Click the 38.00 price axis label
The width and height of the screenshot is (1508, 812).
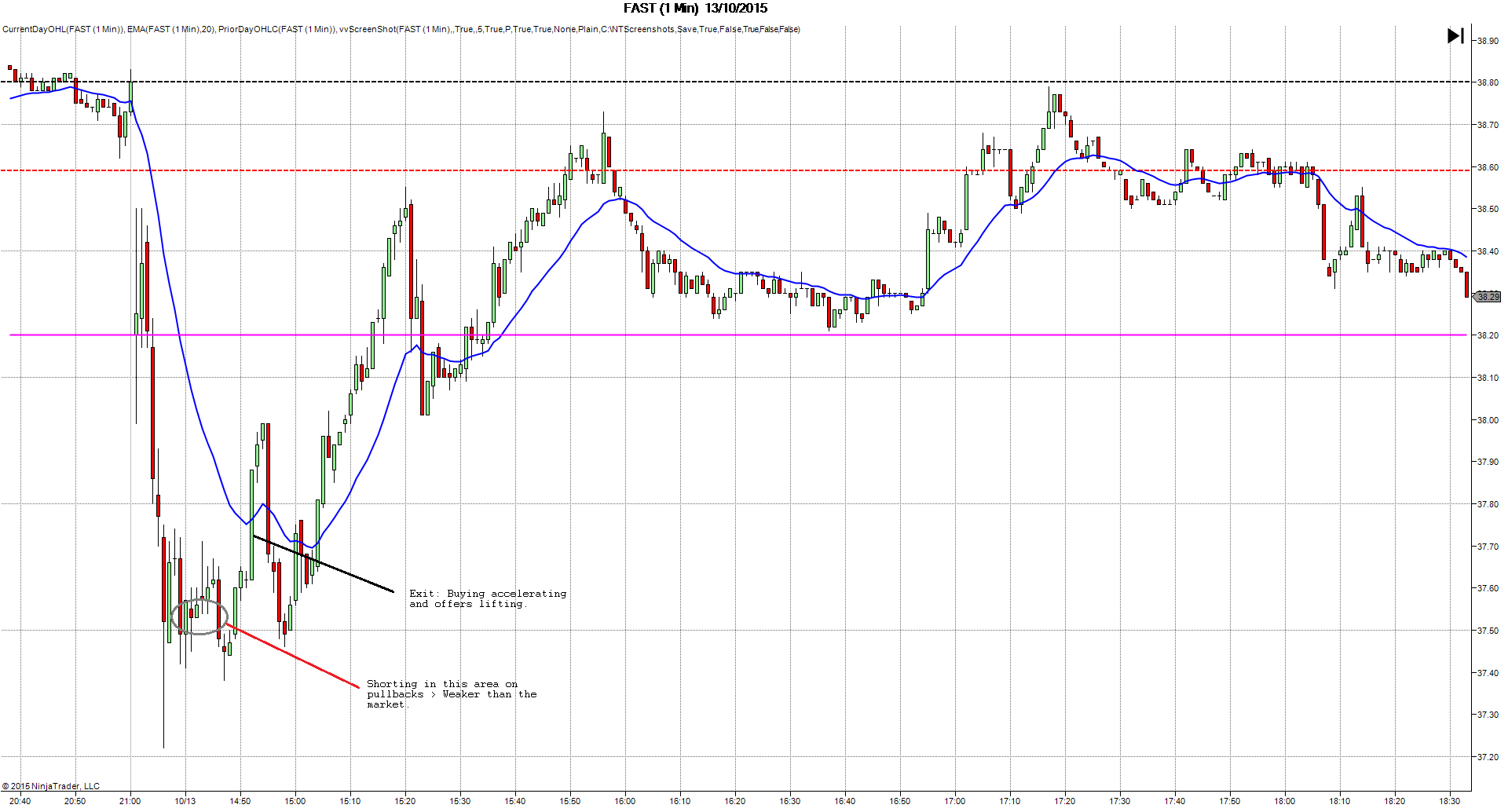(1488, 420)
